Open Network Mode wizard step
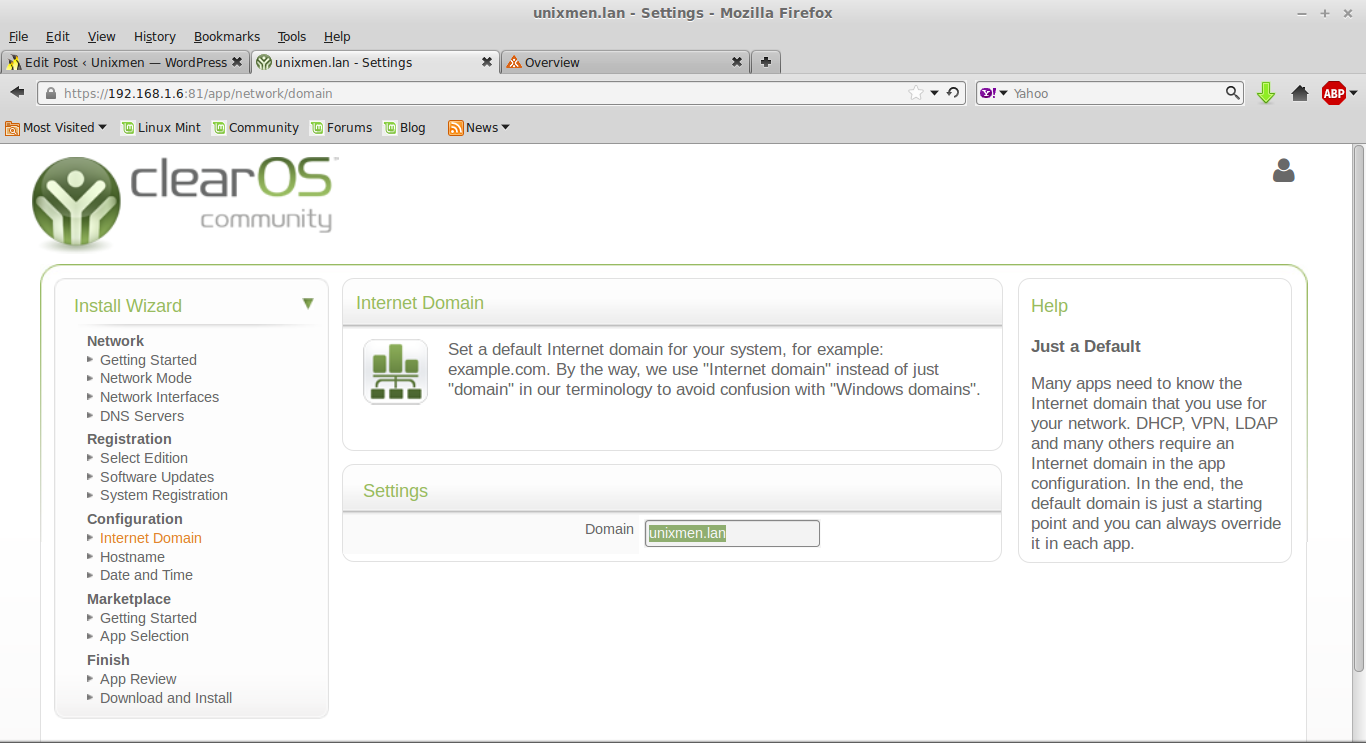 click(x=146, y=378)
